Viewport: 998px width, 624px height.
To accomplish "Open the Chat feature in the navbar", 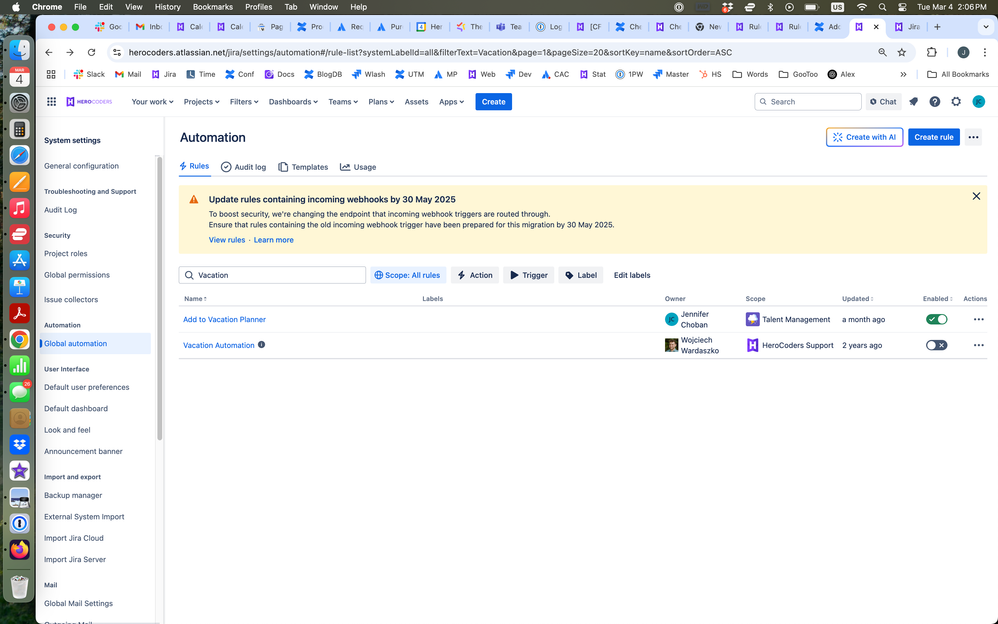I will click(x=883, y=101).
